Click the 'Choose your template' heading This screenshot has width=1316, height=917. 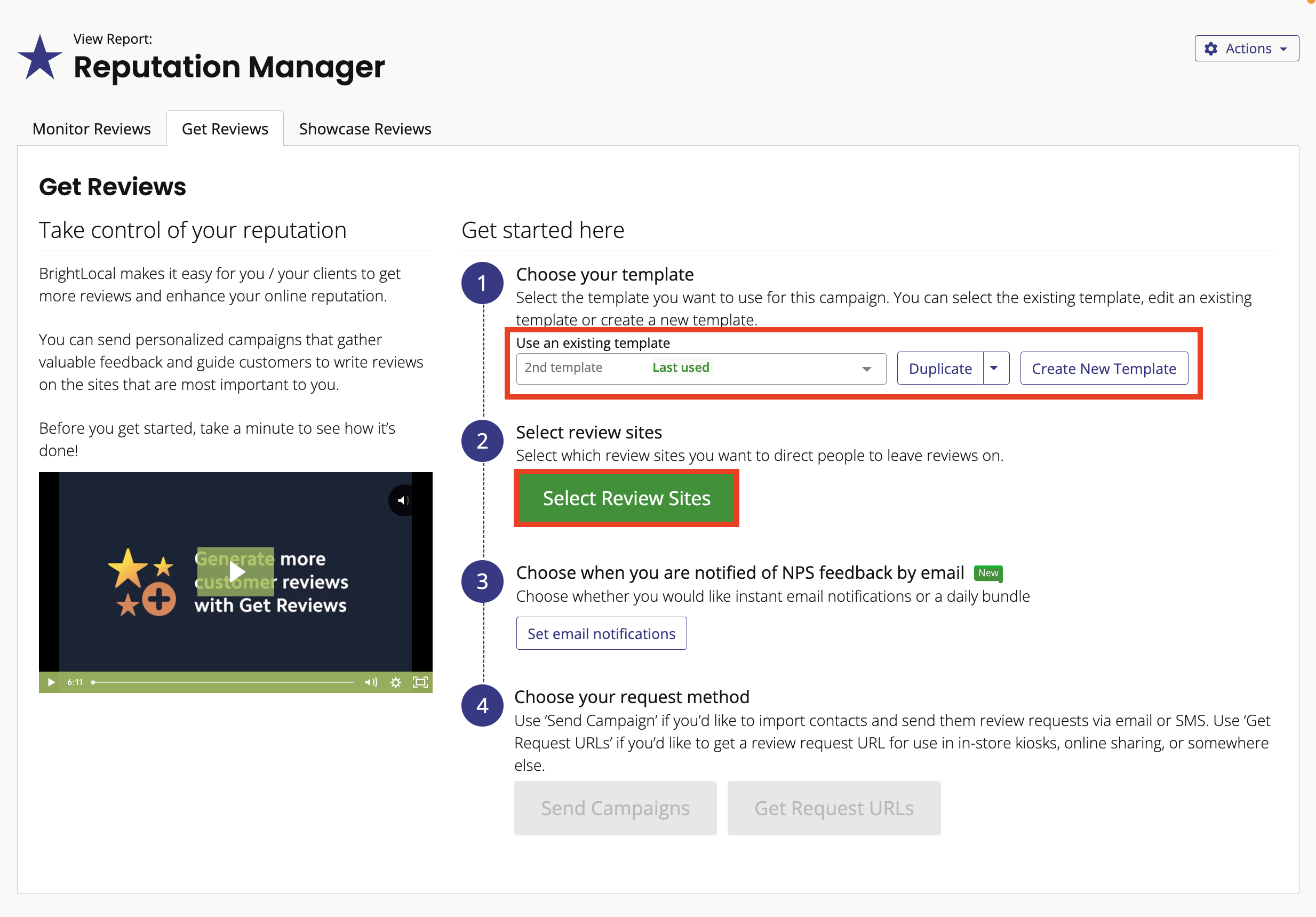pos(605,275)
